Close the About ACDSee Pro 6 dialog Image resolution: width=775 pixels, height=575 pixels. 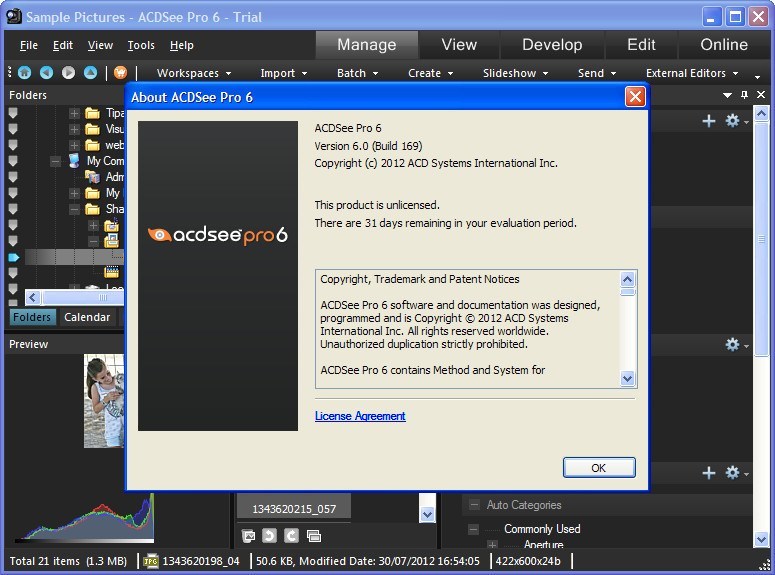(635, 96)
